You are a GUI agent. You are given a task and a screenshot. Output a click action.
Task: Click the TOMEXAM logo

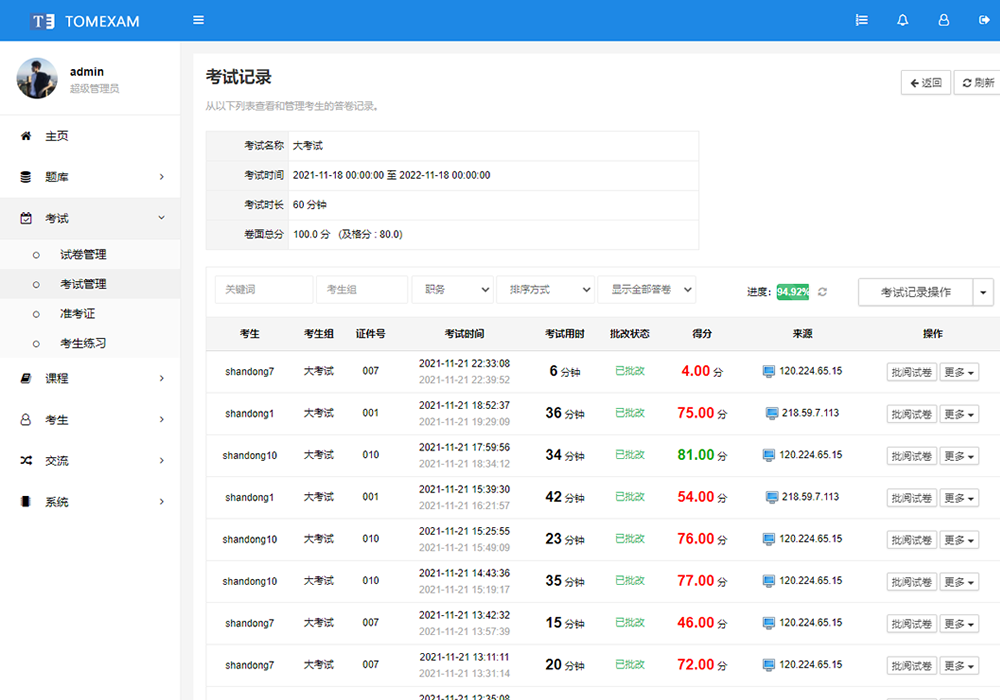point(85,21)
